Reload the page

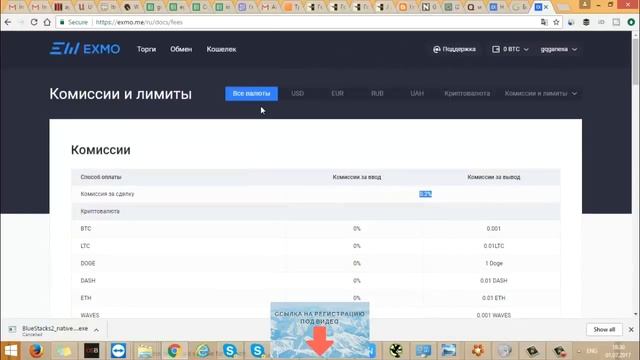coord(34,22)
